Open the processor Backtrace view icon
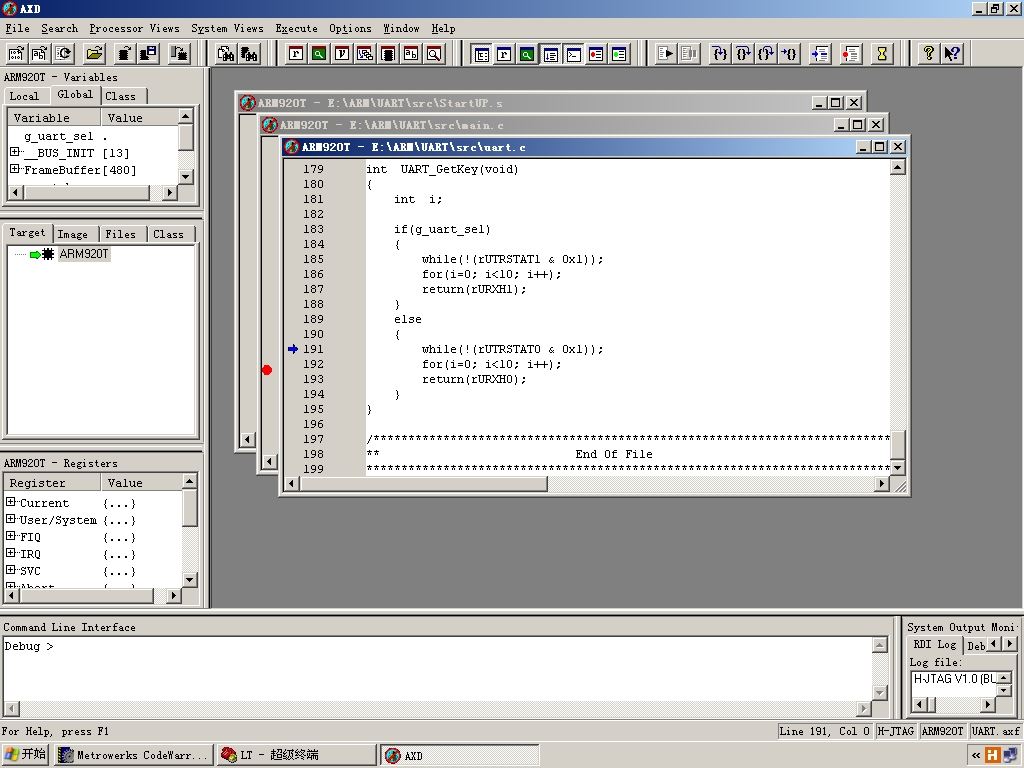The width and height of the screenshot is (1024, 768). pos(365,54)
